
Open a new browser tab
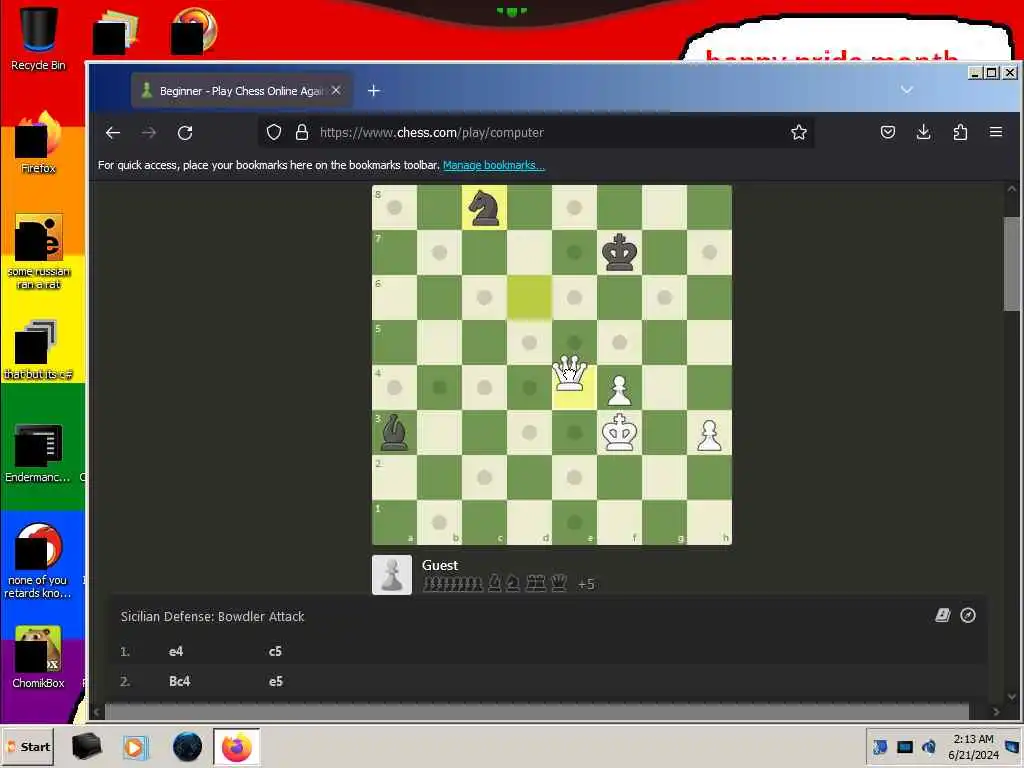[374, 91]
